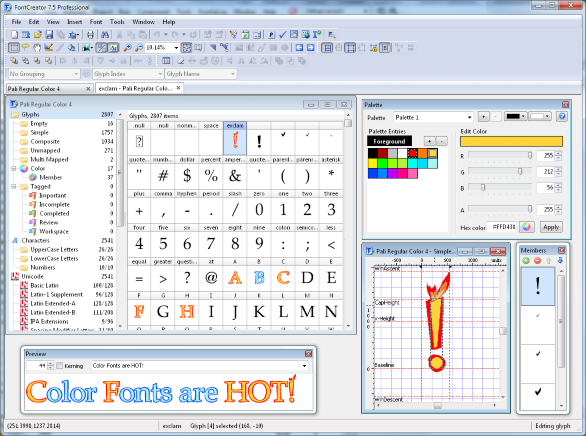Viewport: 586px width, 436px height.
Task: Open the No Grouping dropdown
Action: [44, 74]
